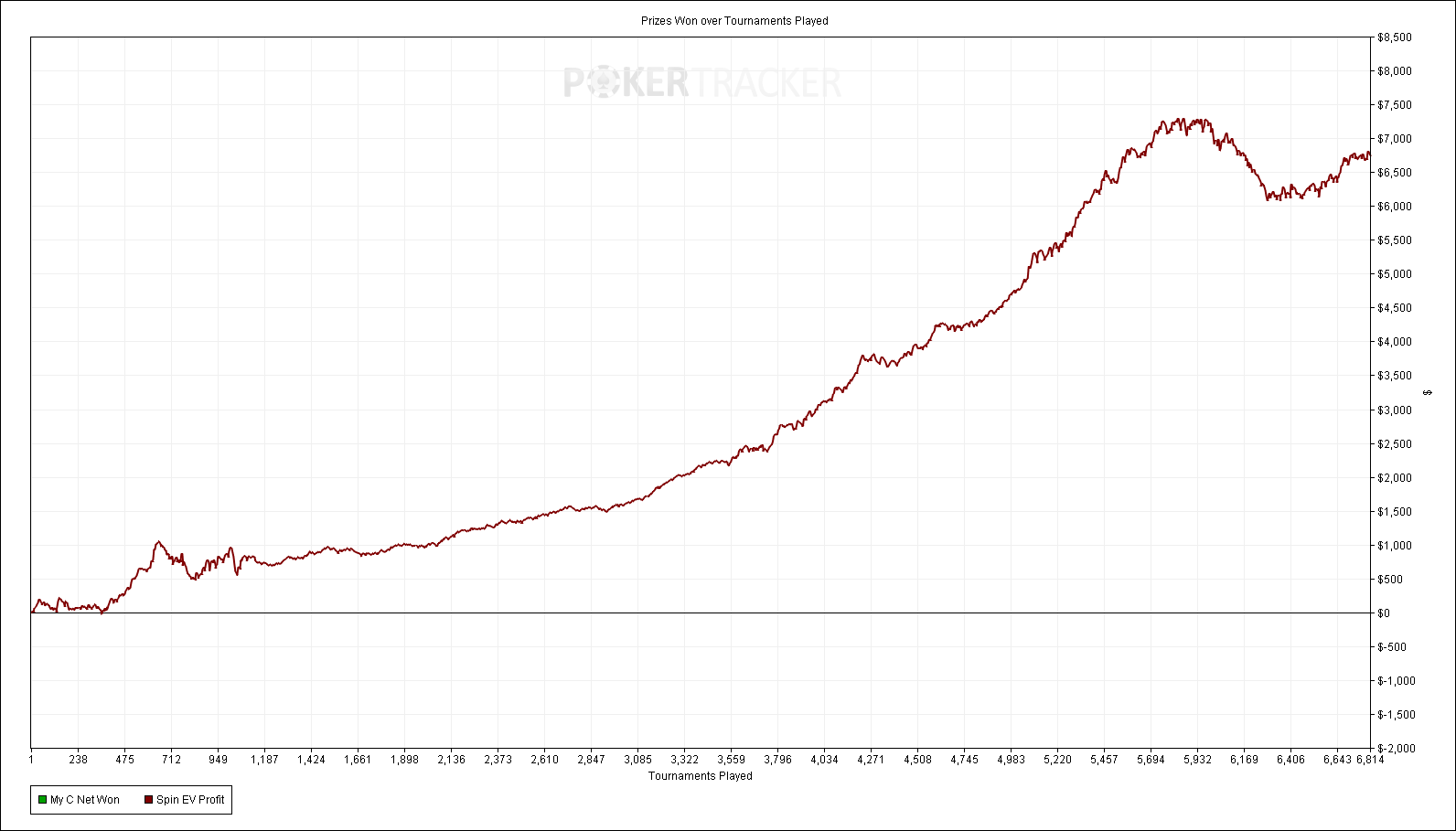Click the dark red Spin EV Profit swatch
Screen dimensions: 1456x831
coord(148,800)
